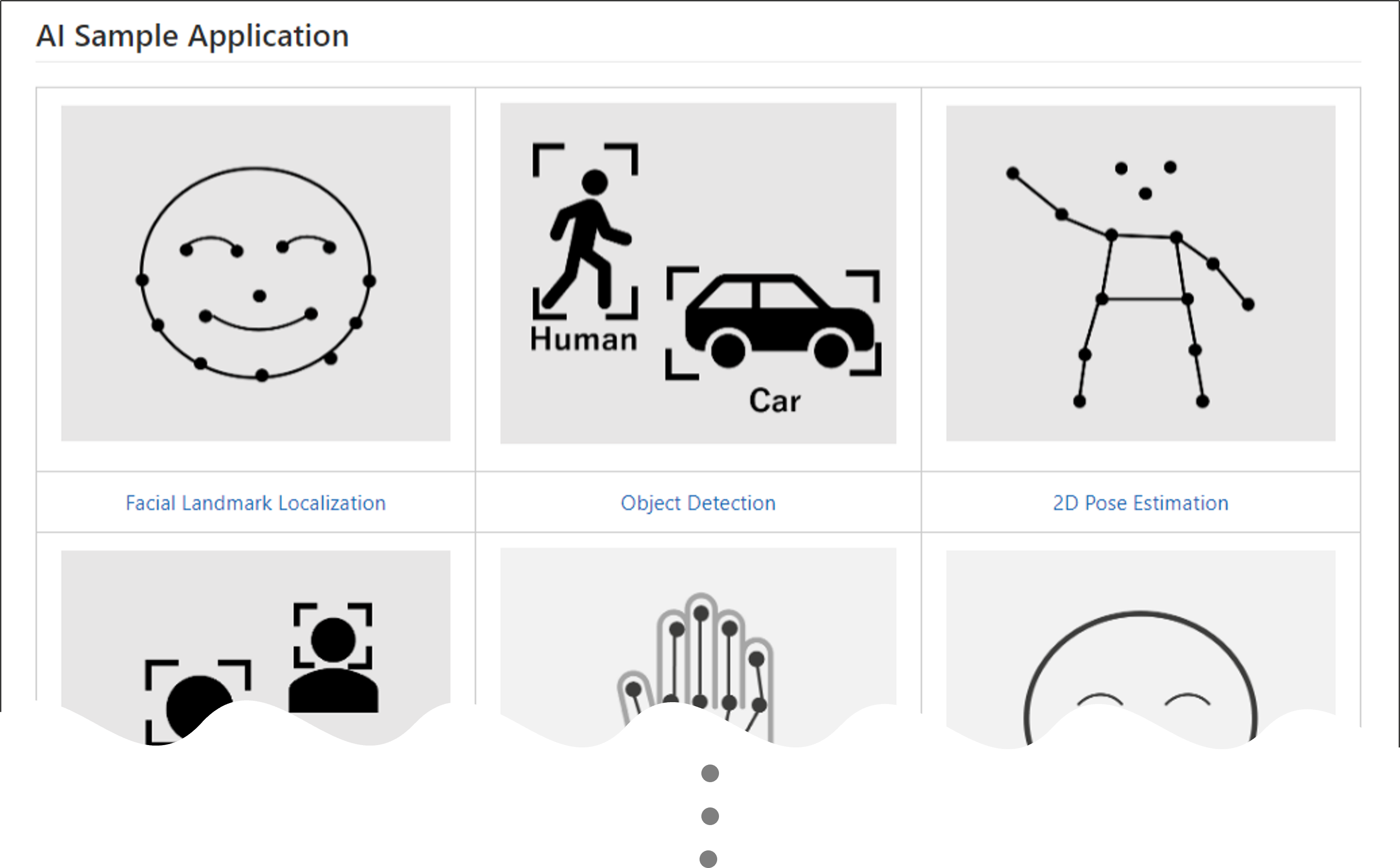Click the three head keypoints of pose skeleton
The width and height of the screenshot is (1400, 868).
point(1145,180)
